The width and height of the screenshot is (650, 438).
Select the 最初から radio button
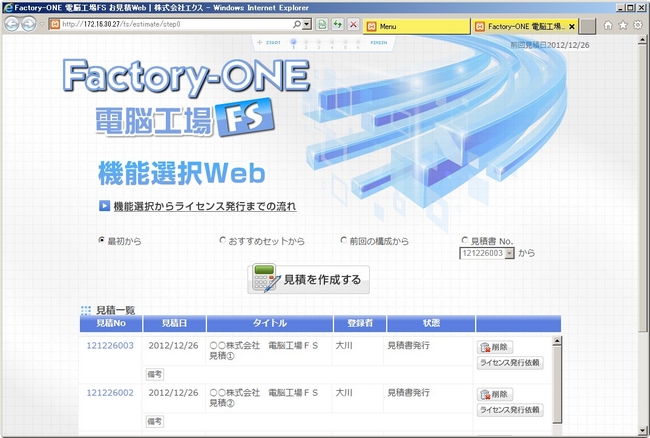[x=101, y=240]
